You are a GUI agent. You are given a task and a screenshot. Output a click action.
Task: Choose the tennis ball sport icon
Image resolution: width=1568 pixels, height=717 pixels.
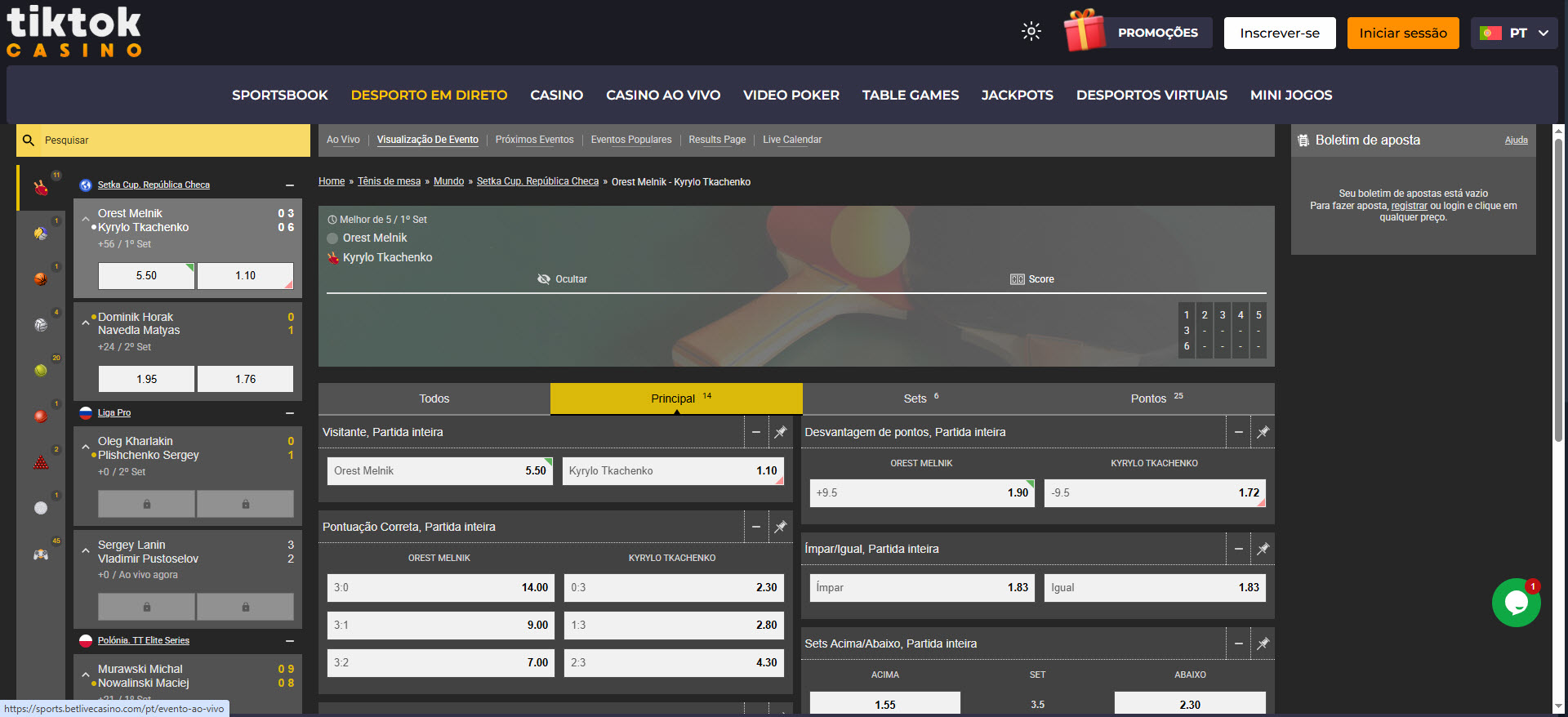tap(41, 371)
